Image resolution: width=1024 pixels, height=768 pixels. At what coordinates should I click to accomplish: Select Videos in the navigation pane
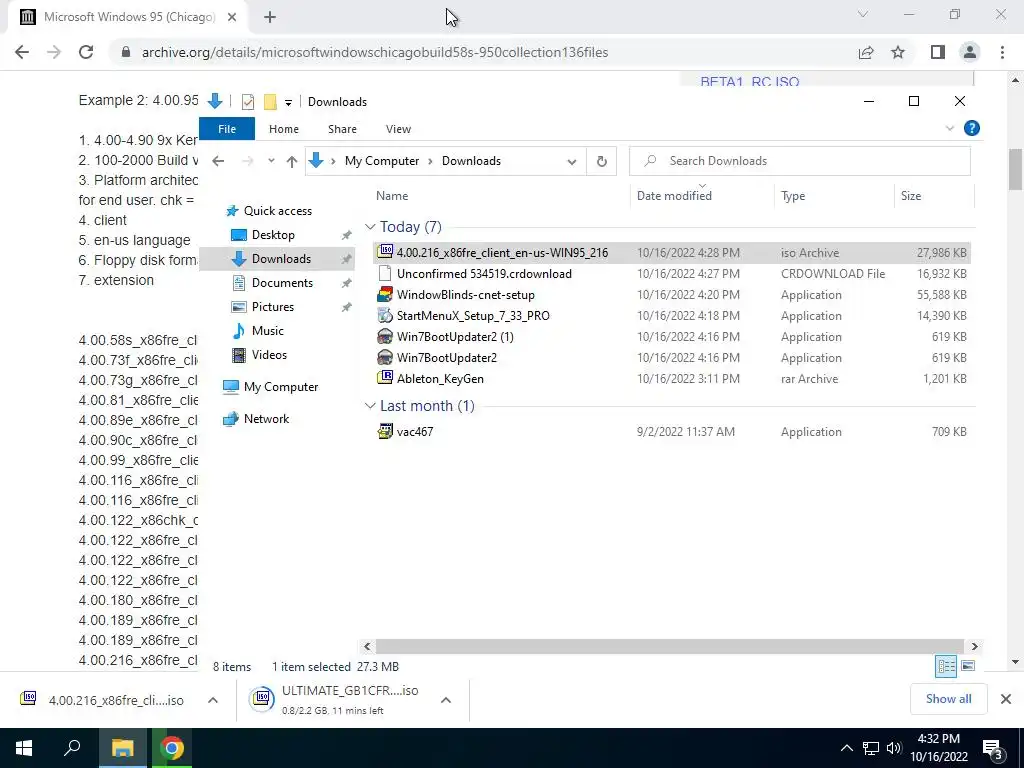tap(269, 355)
